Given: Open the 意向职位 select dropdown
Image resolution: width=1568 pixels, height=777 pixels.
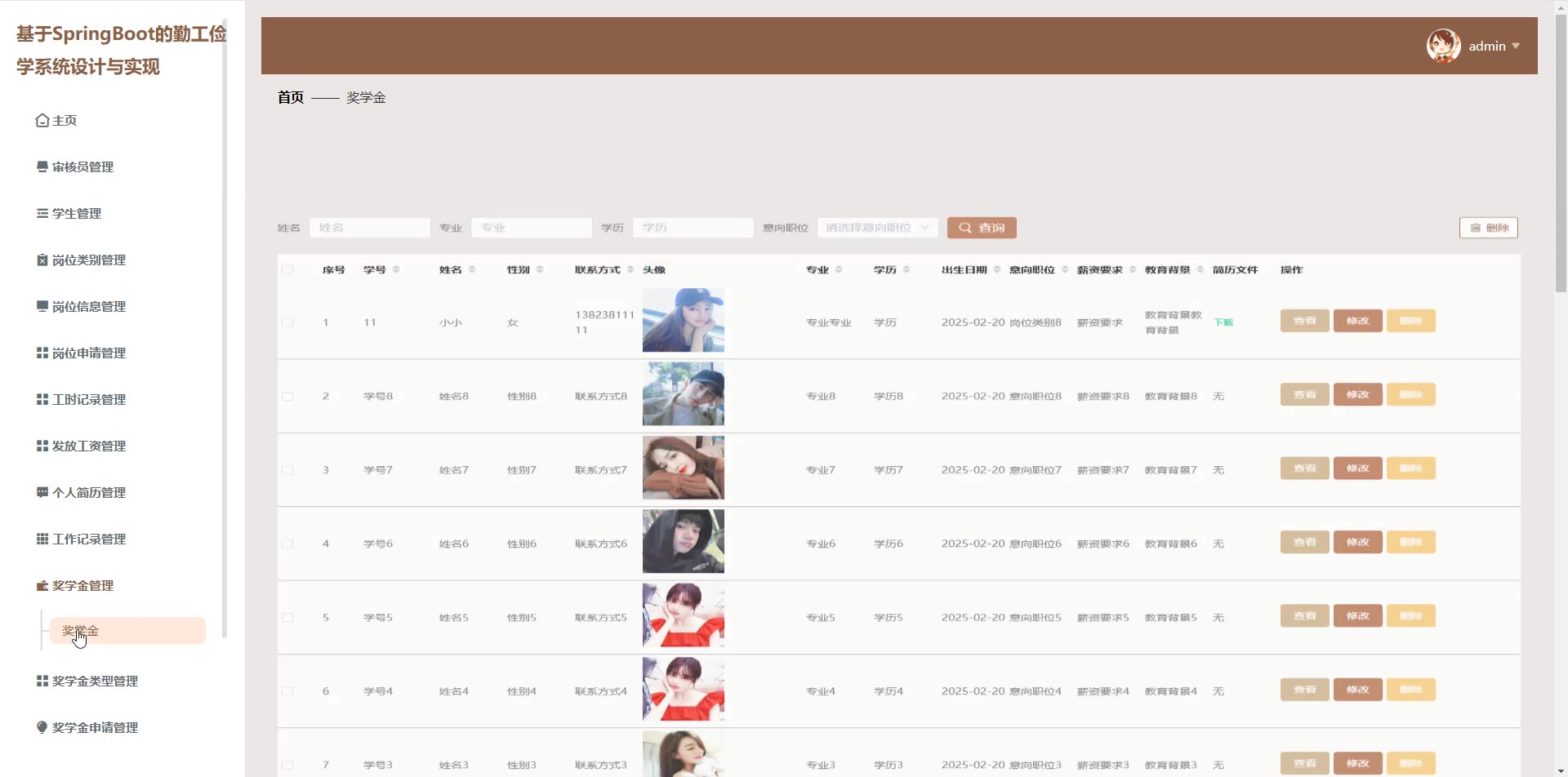Looking at the screenshot, I should pyautogui.click(x=877, y=228).
